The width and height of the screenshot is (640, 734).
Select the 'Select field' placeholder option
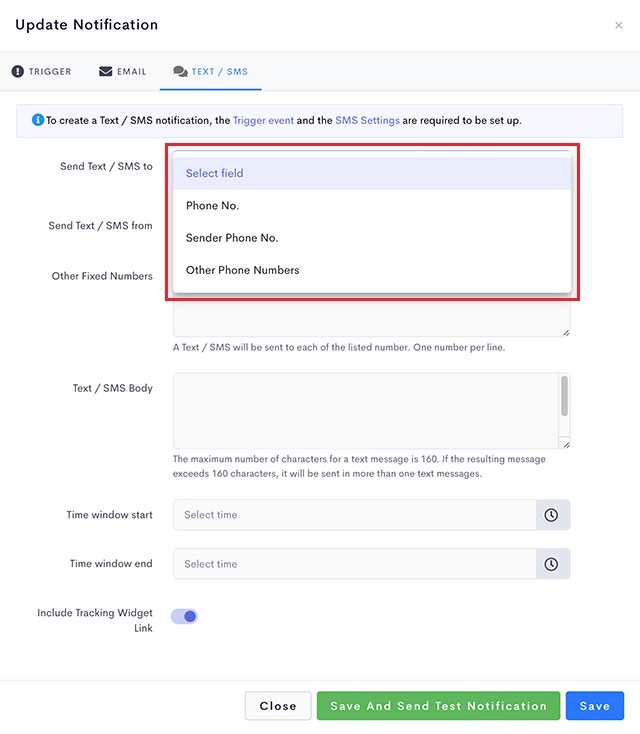click(372, 173)
